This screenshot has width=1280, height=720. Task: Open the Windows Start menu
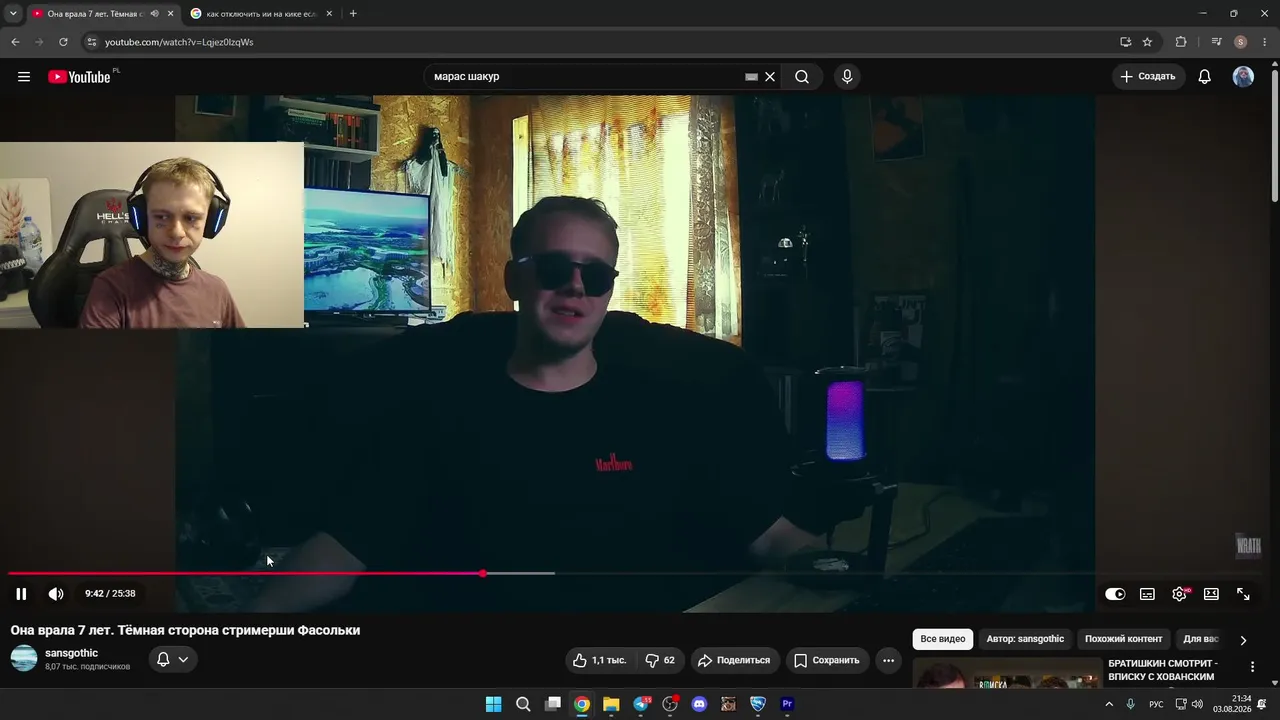[x=493, y=704]
